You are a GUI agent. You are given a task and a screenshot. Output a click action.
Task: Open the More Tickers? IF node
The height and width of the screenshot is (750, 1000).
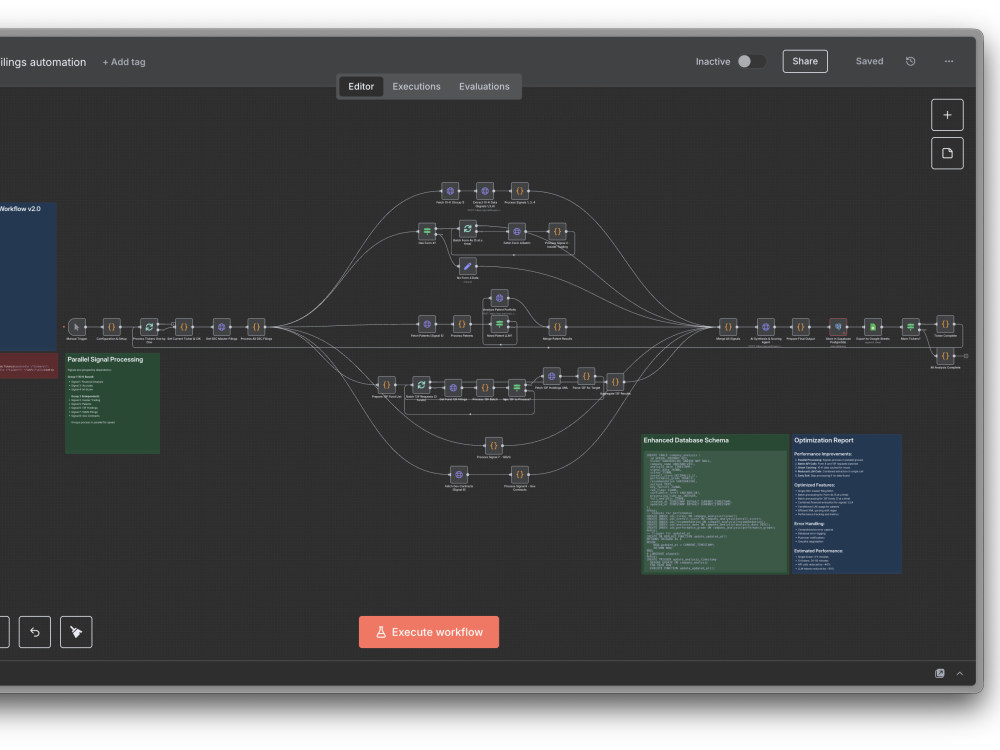coord(911,327)
